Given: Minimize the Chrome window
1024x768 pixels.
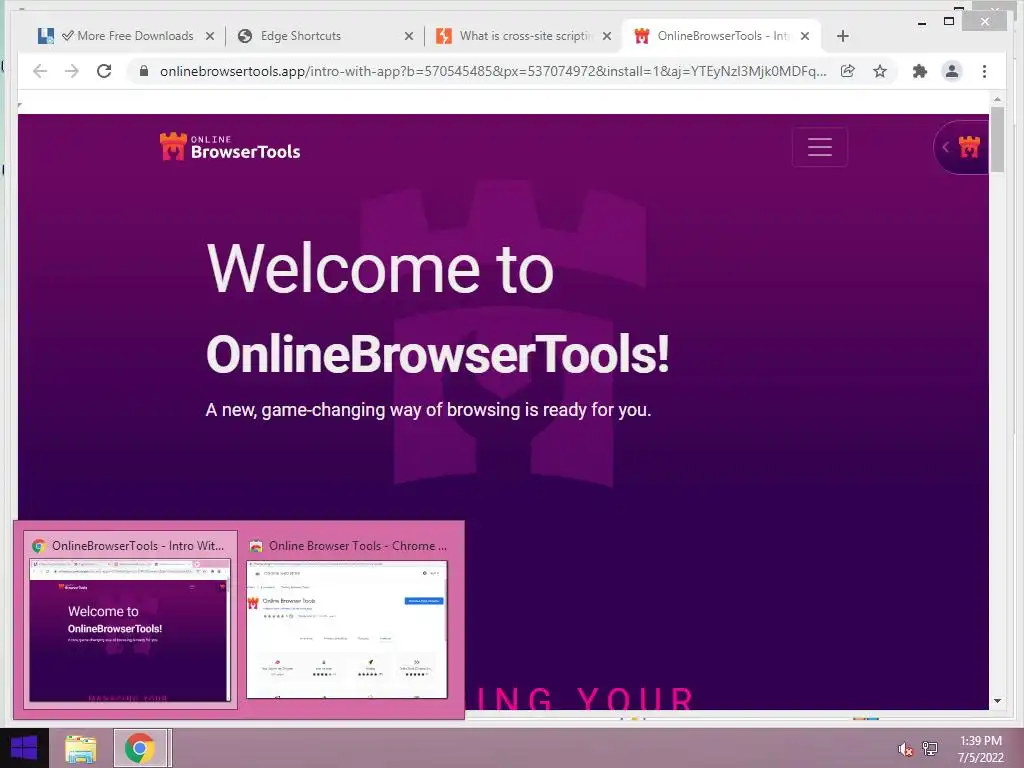Looking at the screenshot, I should pyautogui.click(x=921, y=22).
